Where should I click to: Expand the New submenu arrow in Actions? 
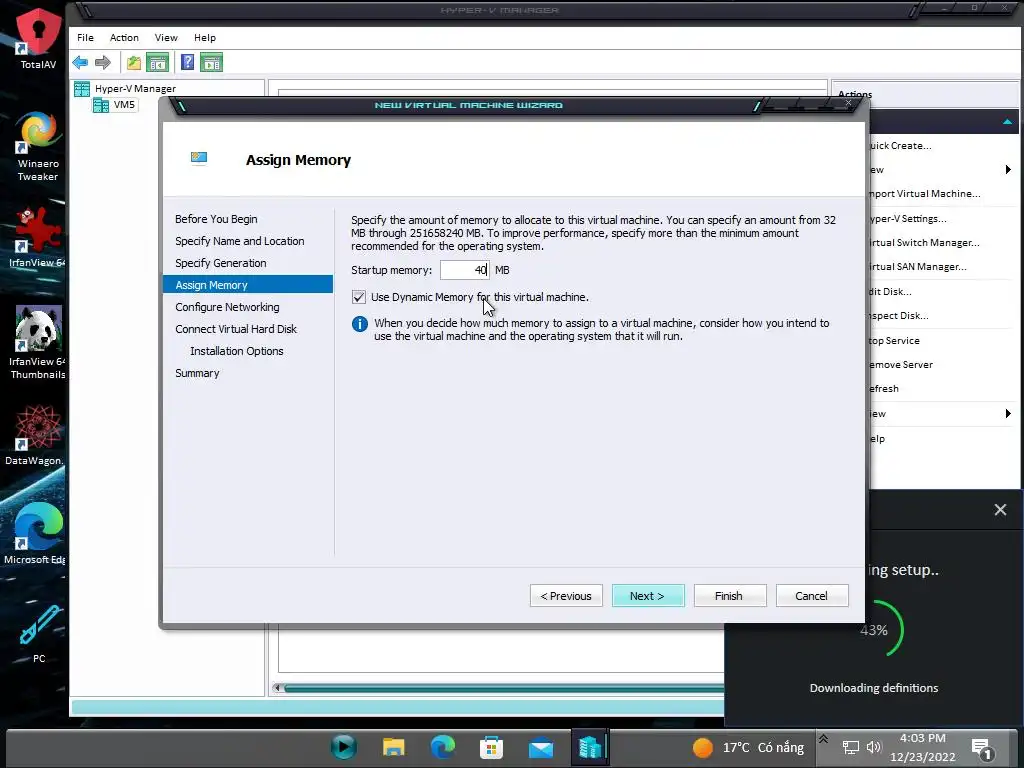point(1008,170)
